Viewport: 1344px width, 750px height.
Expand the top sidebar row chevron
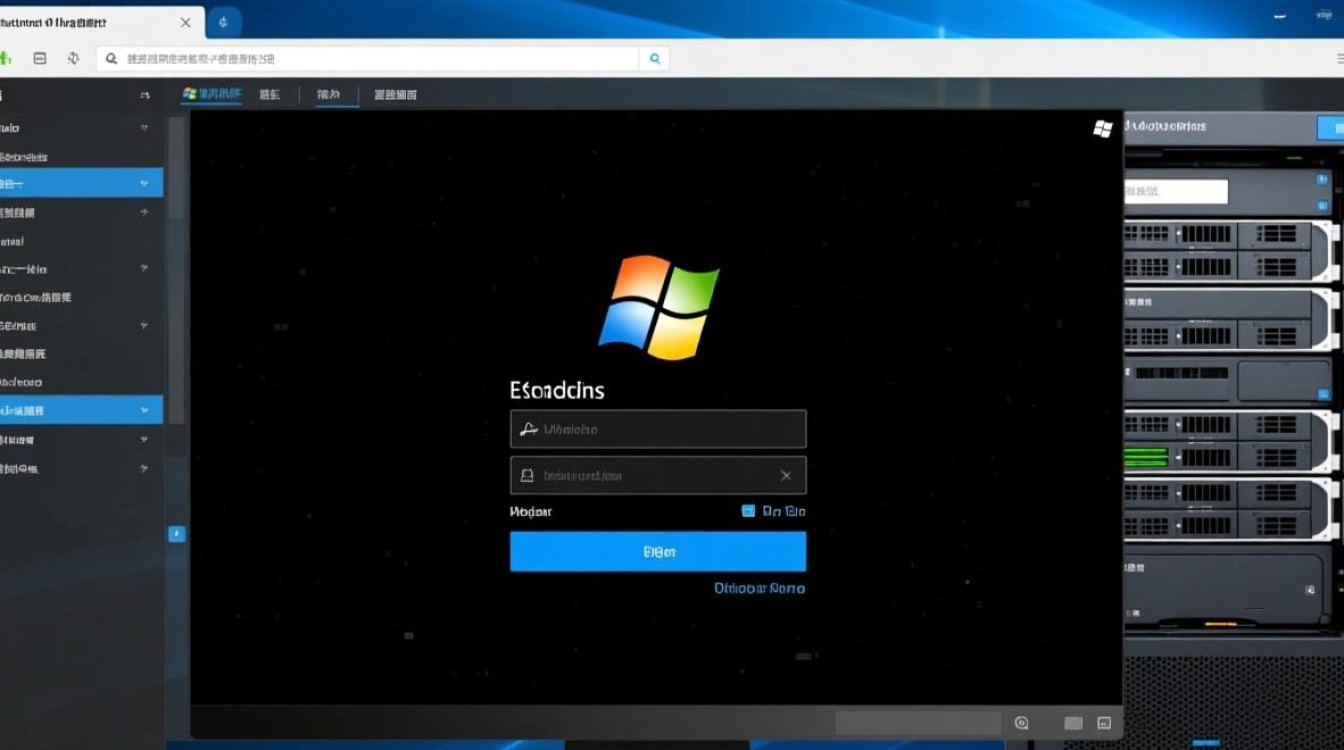[x=145, y=96]
